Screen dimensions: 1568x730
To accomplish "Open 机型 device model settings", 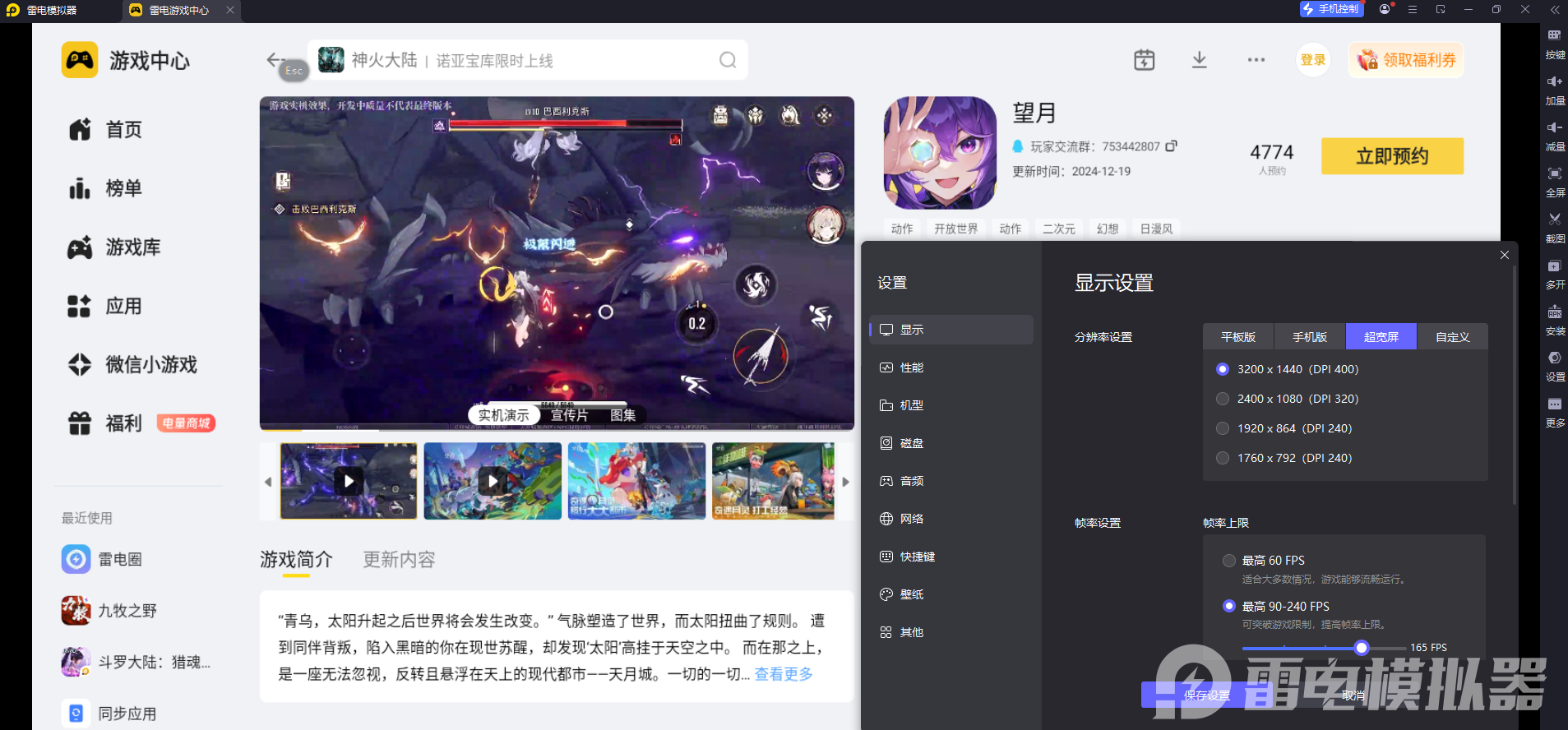I will pos(951,405).
